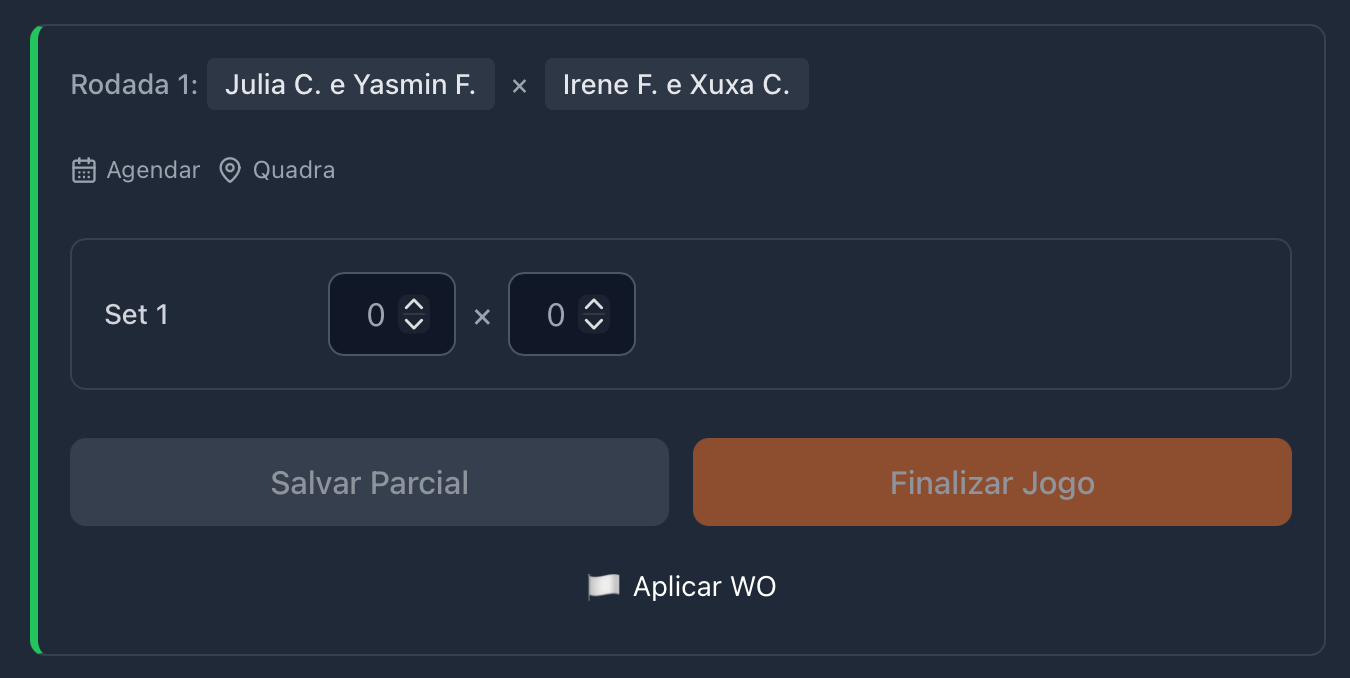The image size is (1350, 678).
Task: Click the calendar icon beside Agendar
Action: pos(84,170)
